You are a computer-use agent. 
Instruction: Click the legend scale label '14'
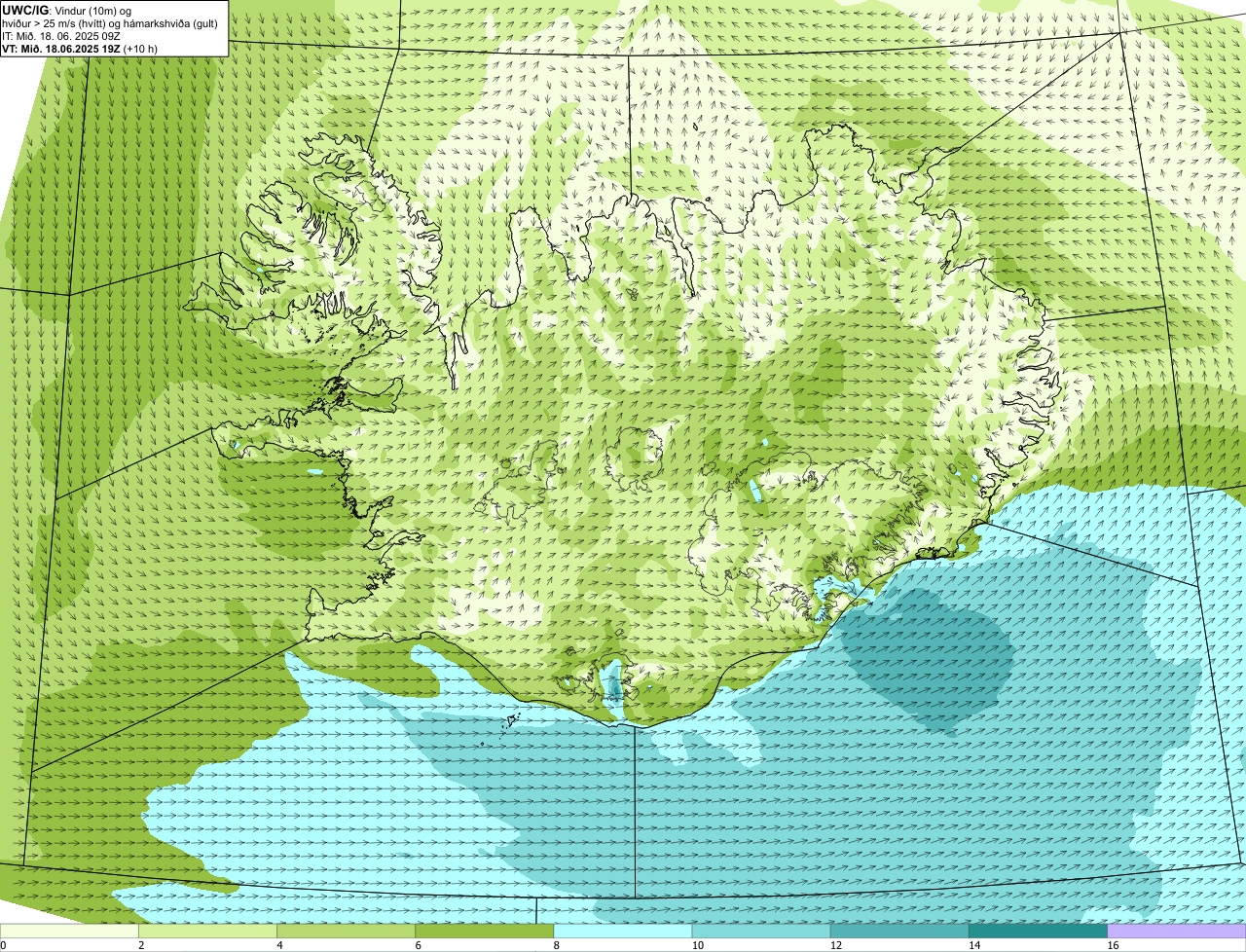coord(974,945)
